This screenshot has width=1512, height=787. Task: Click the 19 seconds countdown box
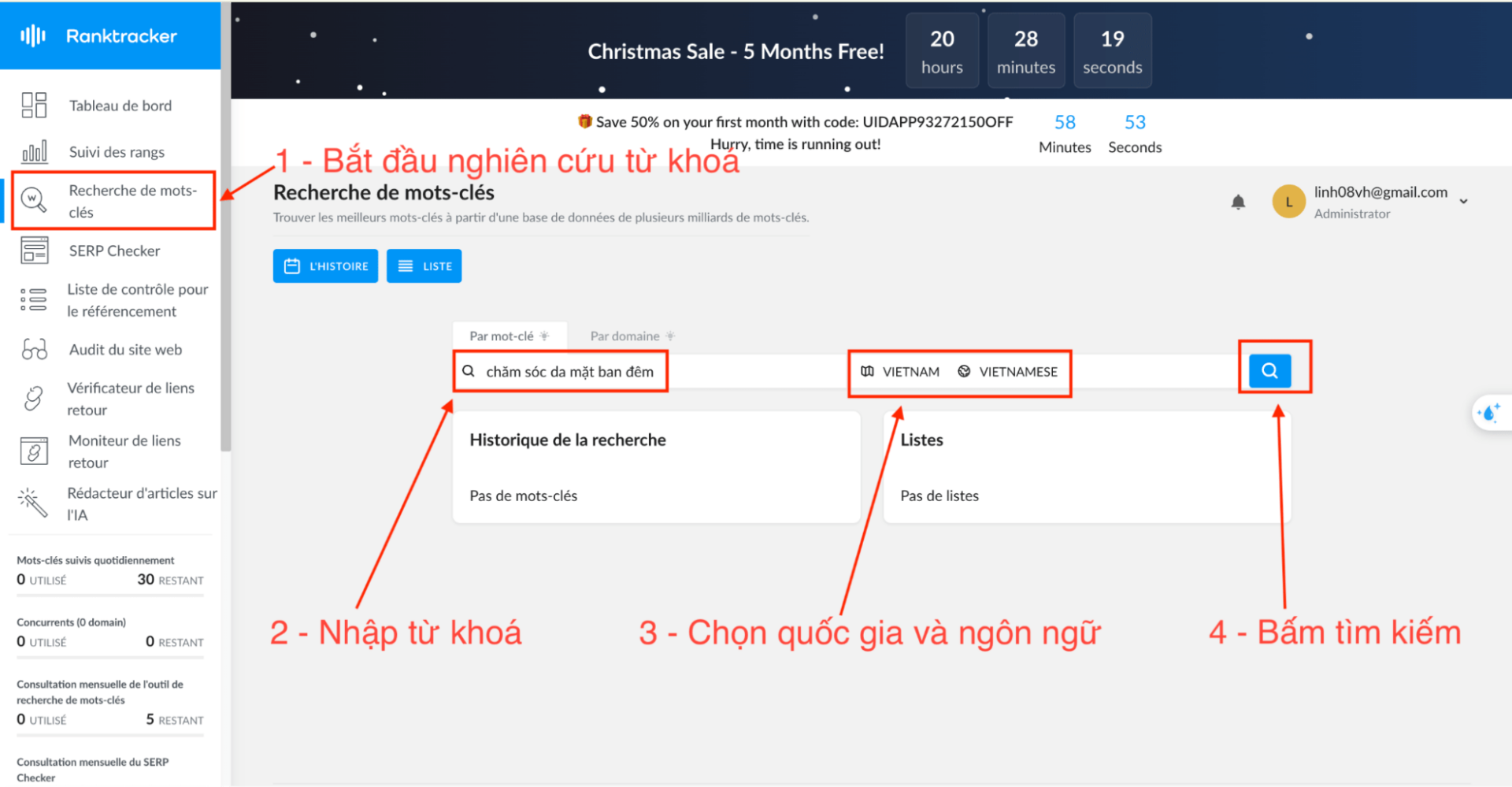(1112, 50)
